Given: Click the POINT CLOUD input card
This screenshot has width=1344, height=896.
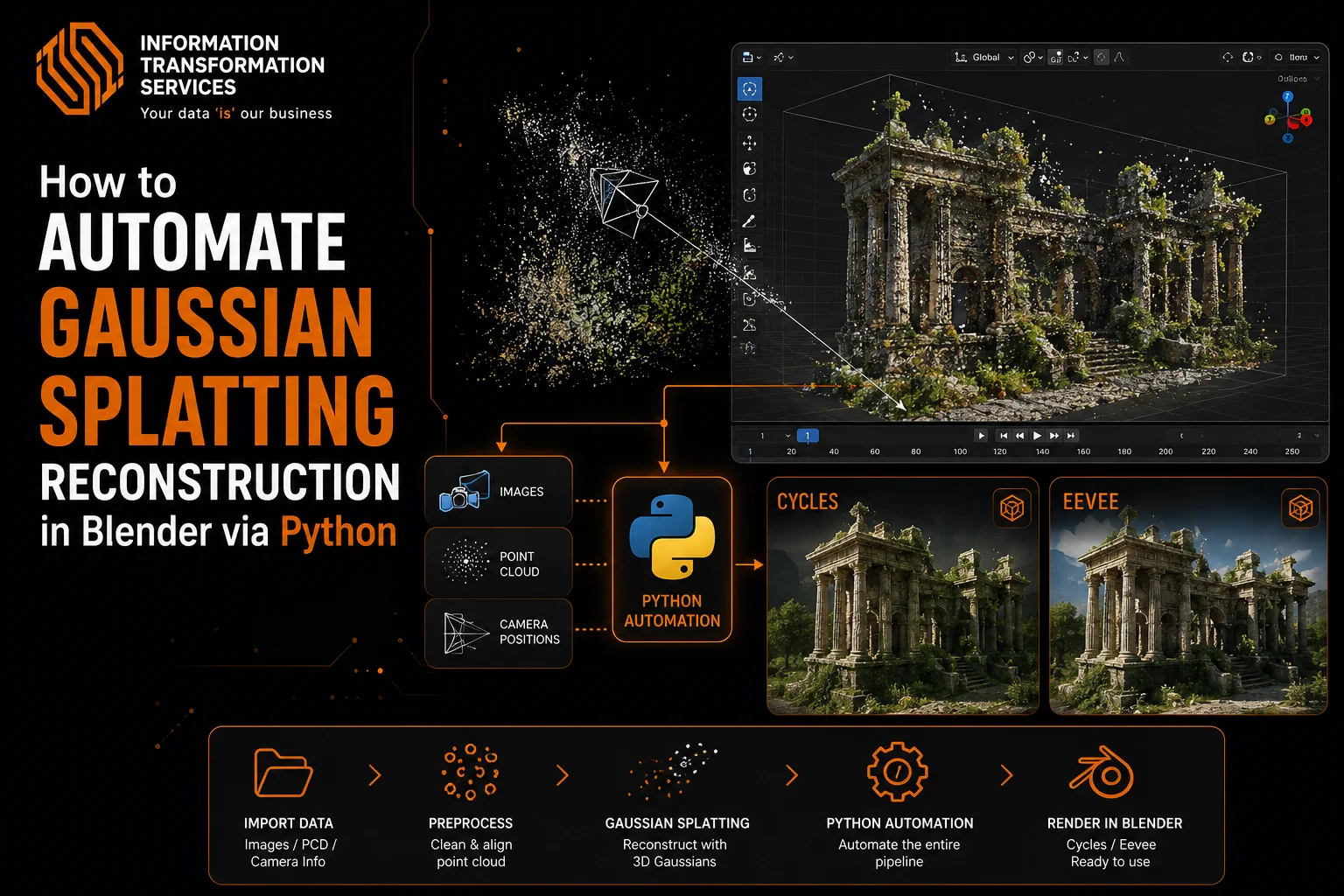Looking at the screenshot, I should [499, 563].
